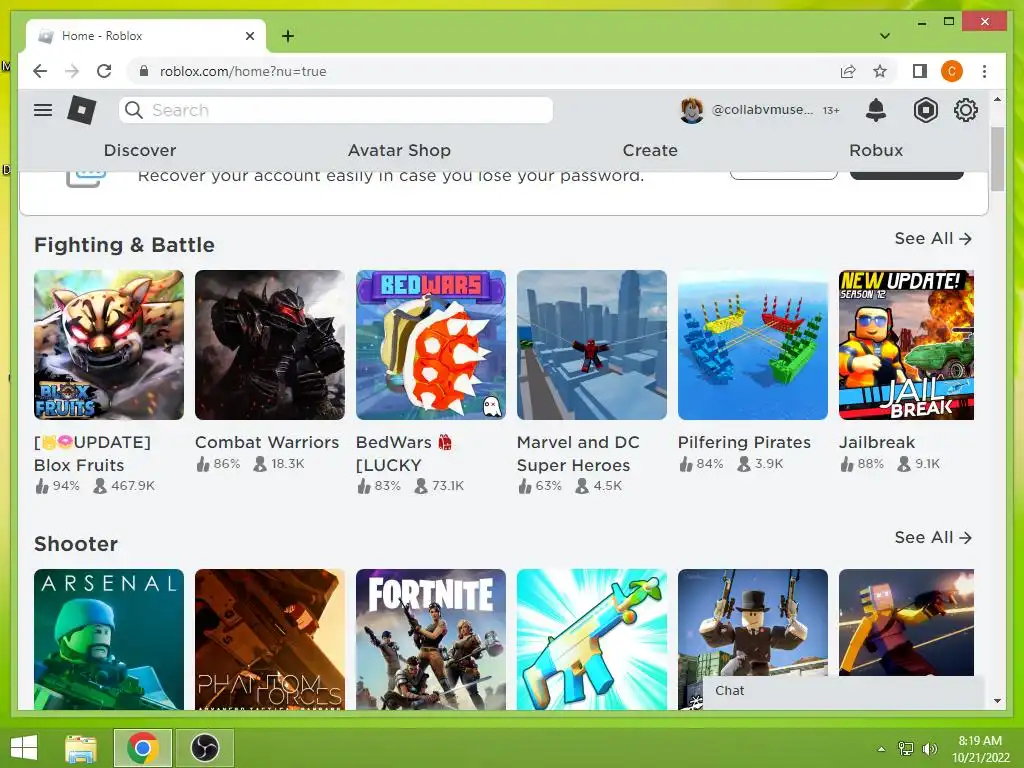Image resolution: width=1024 pixels, height=768 pixels.
Task: Click the scrollbar down arrow
Action: (997, 701)
